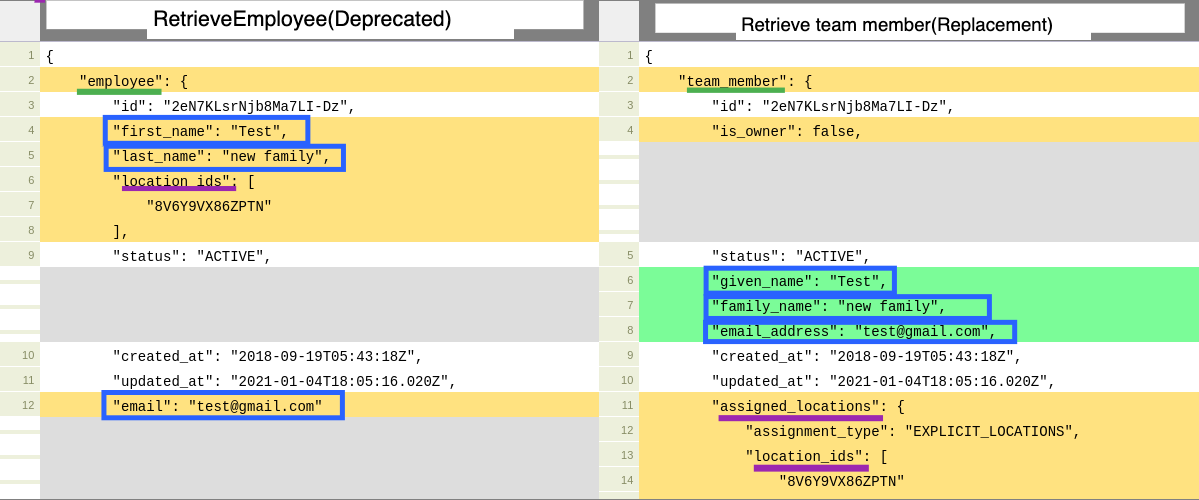Click "location_ids": [ in the Retrieve team member pane
Screen dimensions: 1199x500
(x=816, y=456)
